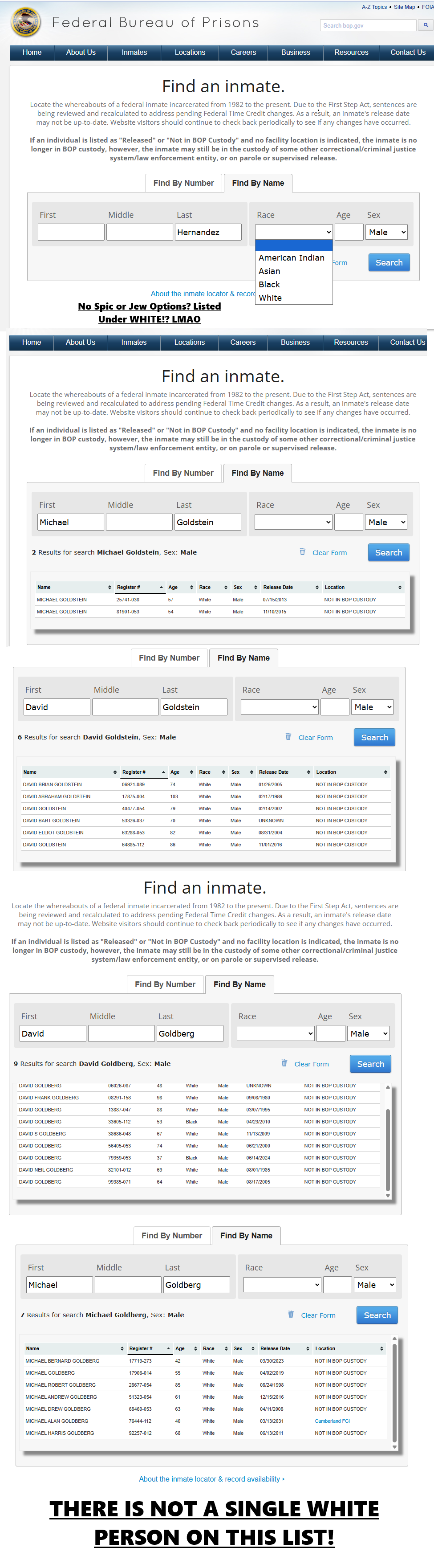Open Race dropdown in David Goldstein search form
Viewport: 434px width, 1568px height.
click(280, 706)
